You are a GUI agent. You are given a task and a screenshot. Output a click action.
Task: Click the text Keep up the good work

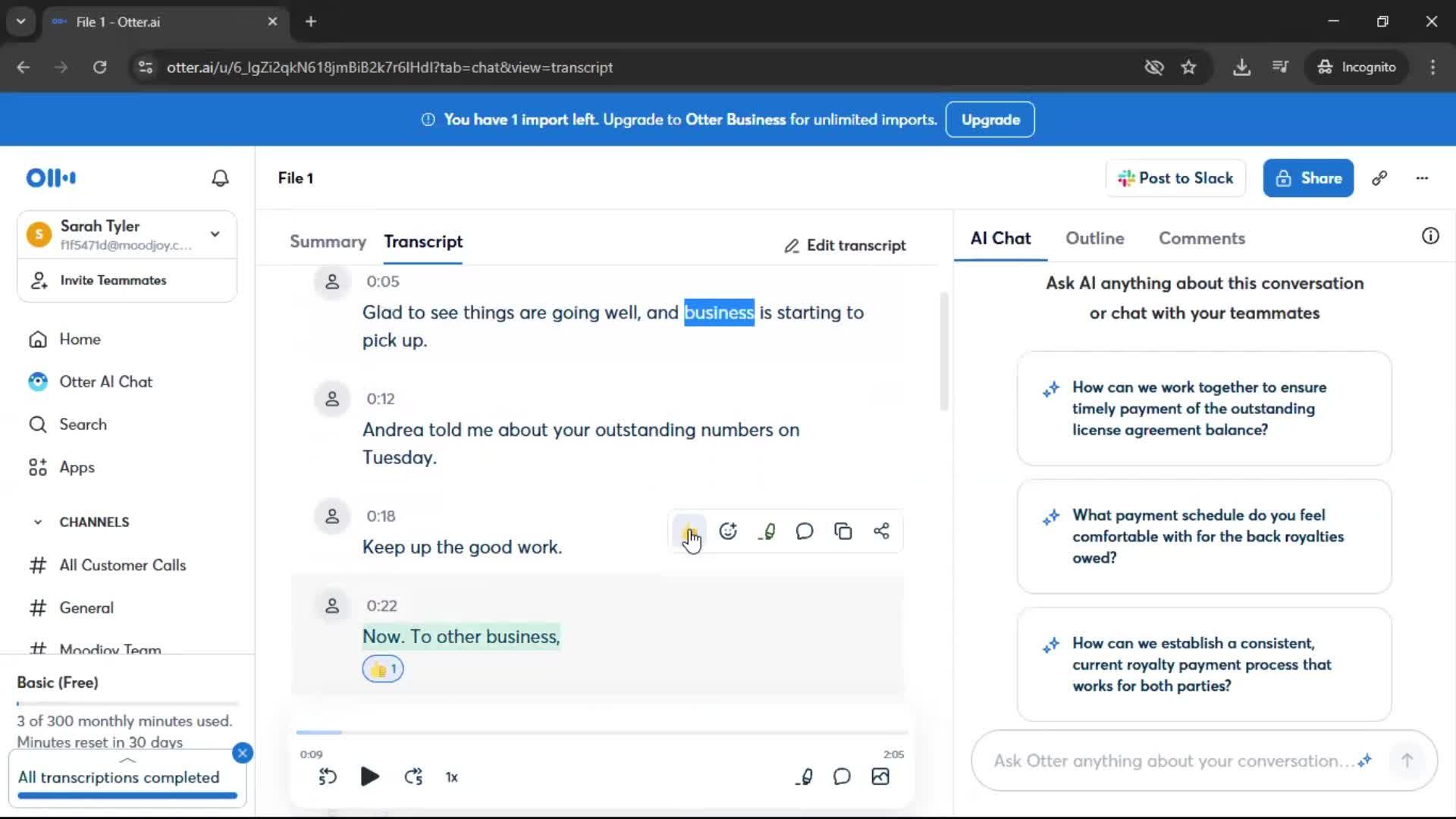(462, 547)
